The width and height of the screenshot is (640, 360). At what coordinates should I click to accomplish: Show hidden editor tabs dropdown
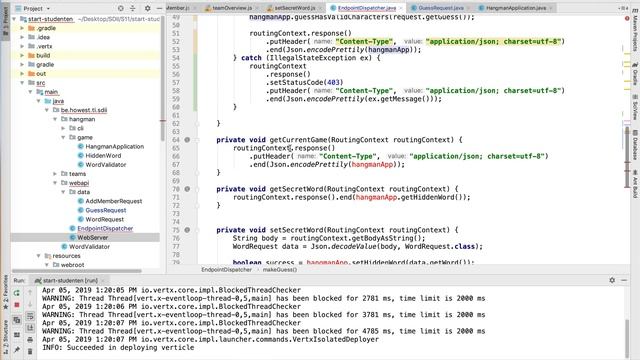pyautogui.click(x=622, y=8)
